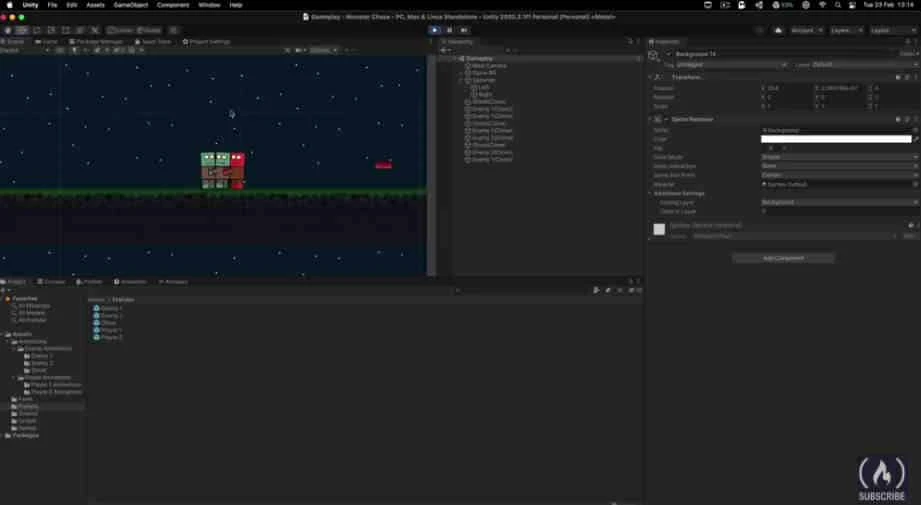921x505 pixels.
Task: Open the Sprite Renderer Color swatch
Action: [836, 139]
